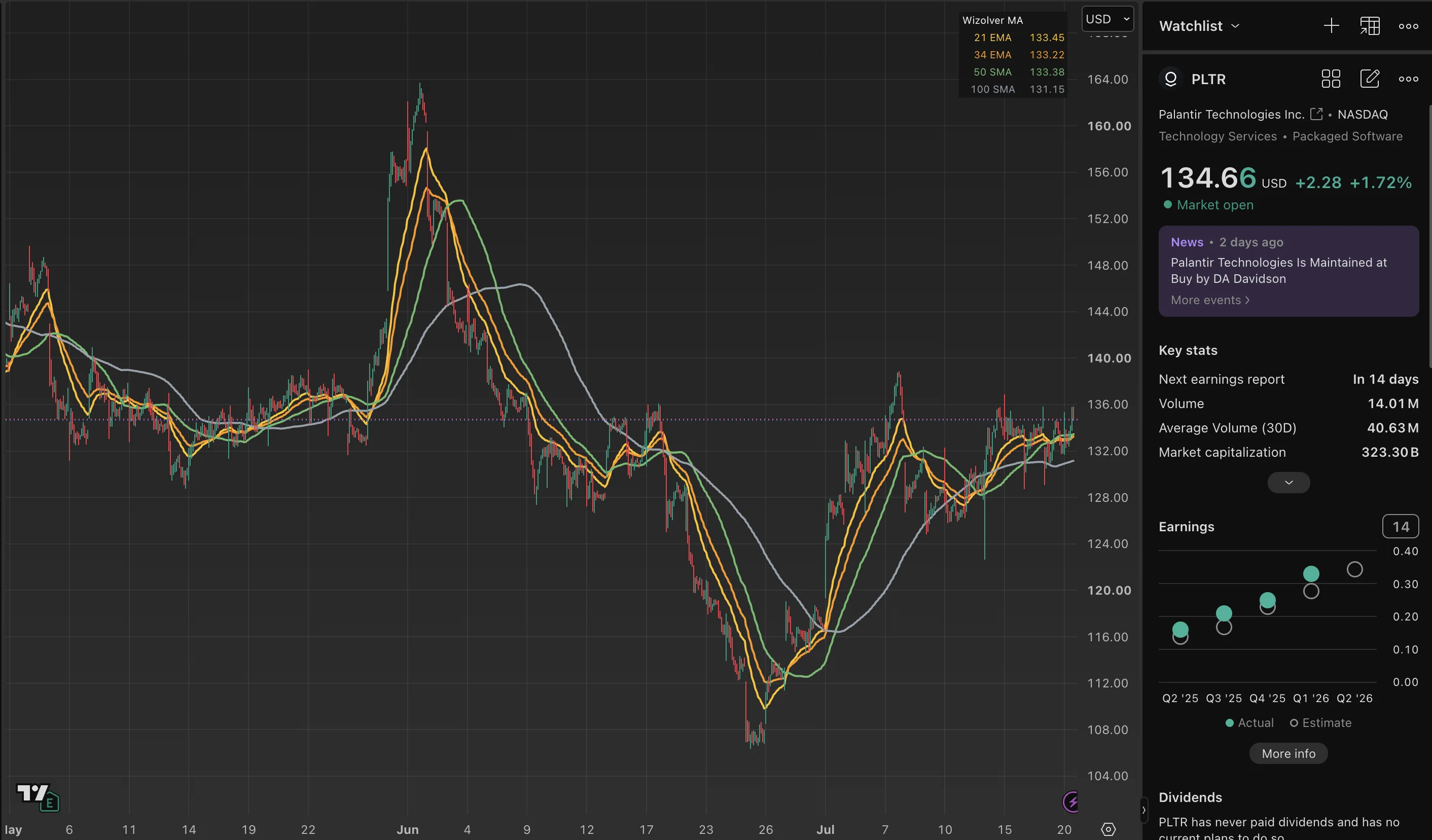Image resolution: width=1432 pixels, height=840 pixels.
Task: Expand more Key stats chevron button
Action: pos(1288,482)
